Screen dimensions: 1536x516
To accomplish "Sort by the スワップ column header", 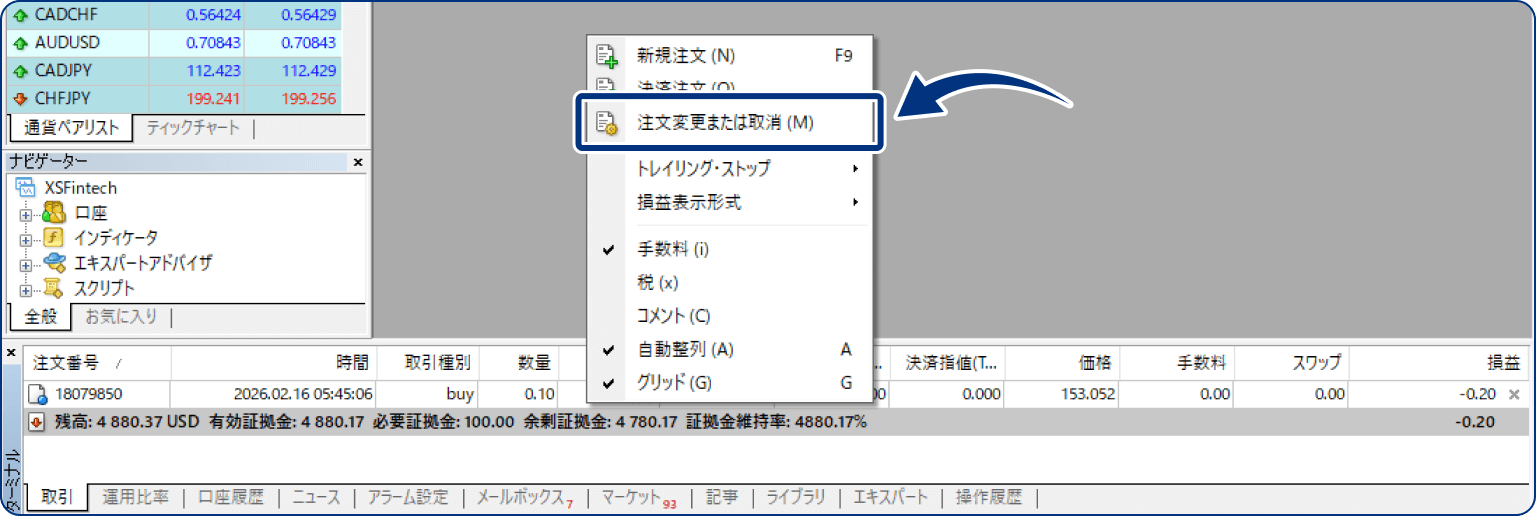I will click(1292, 363).
